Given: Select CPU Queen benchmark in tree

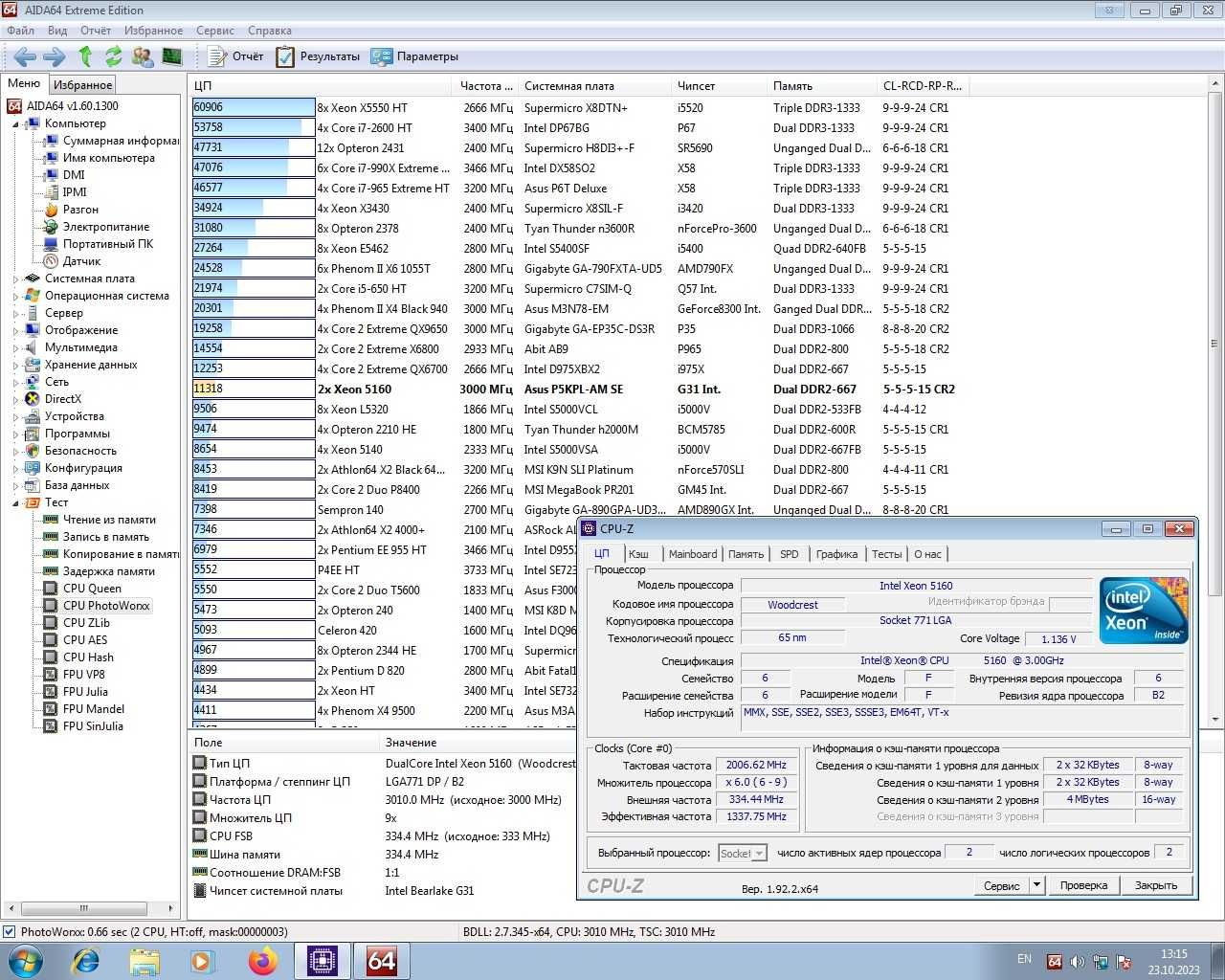Looking at the screenshot, I should 92,589.
